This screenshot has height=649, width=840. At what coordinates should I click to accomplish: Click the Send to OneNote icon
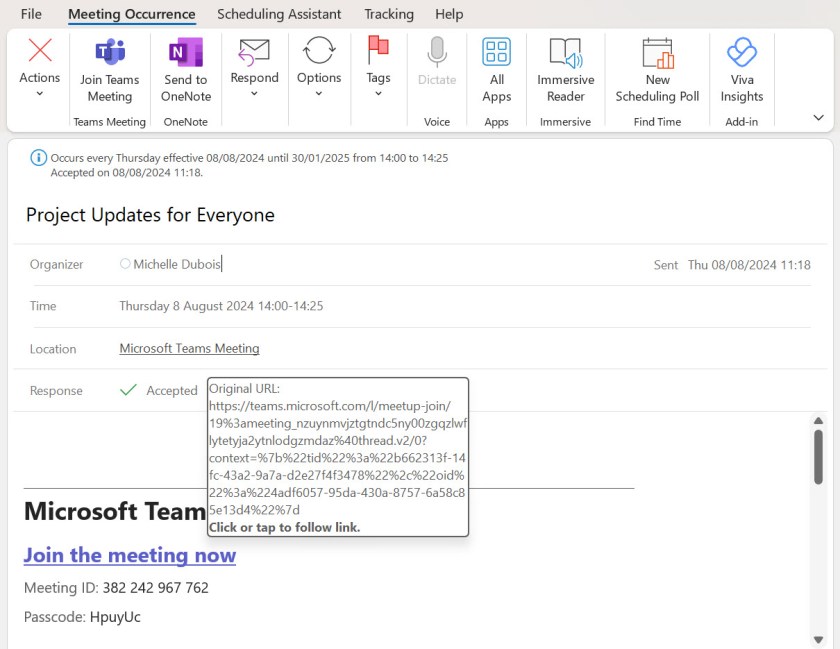coord(185,51)
